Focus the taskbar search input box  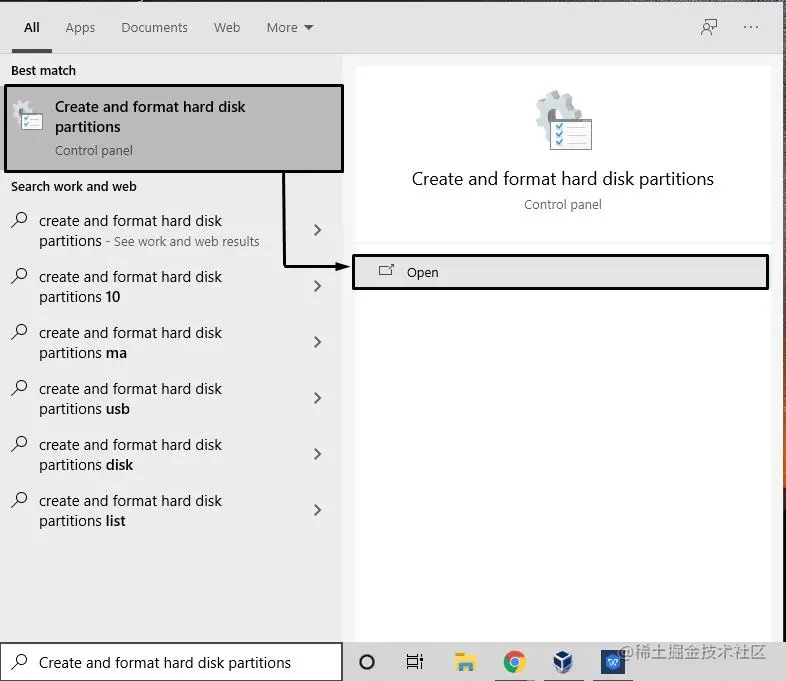click(171, 662)
